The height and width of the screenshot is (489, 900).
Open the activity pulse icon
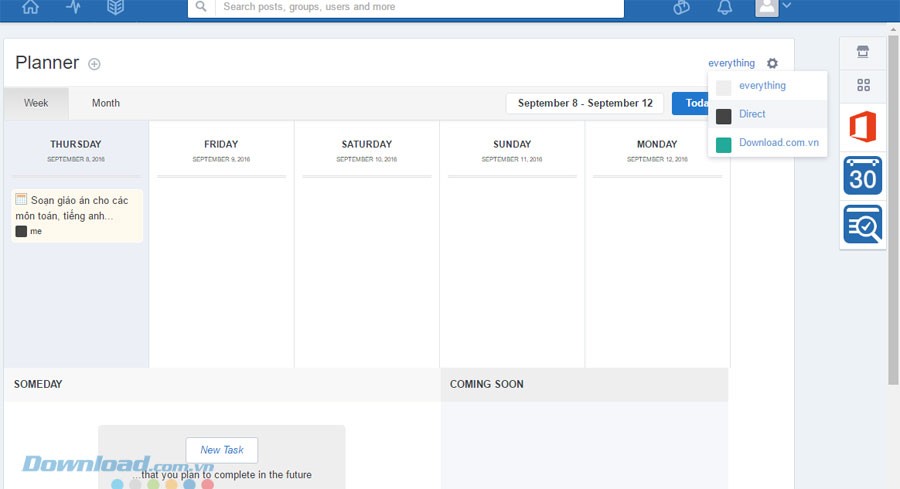point(74,7)
